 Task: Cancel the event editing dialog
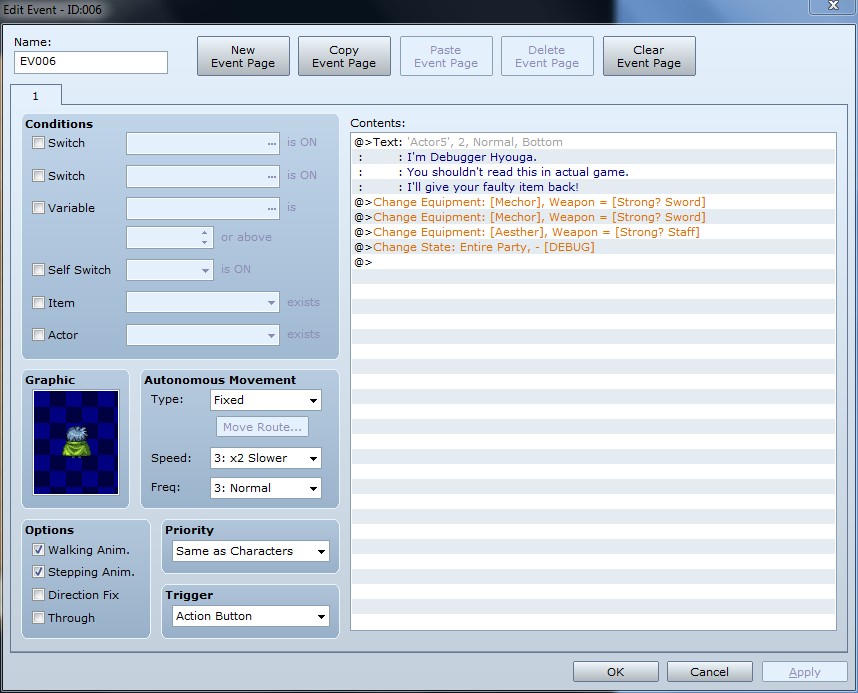coord(710,672)
